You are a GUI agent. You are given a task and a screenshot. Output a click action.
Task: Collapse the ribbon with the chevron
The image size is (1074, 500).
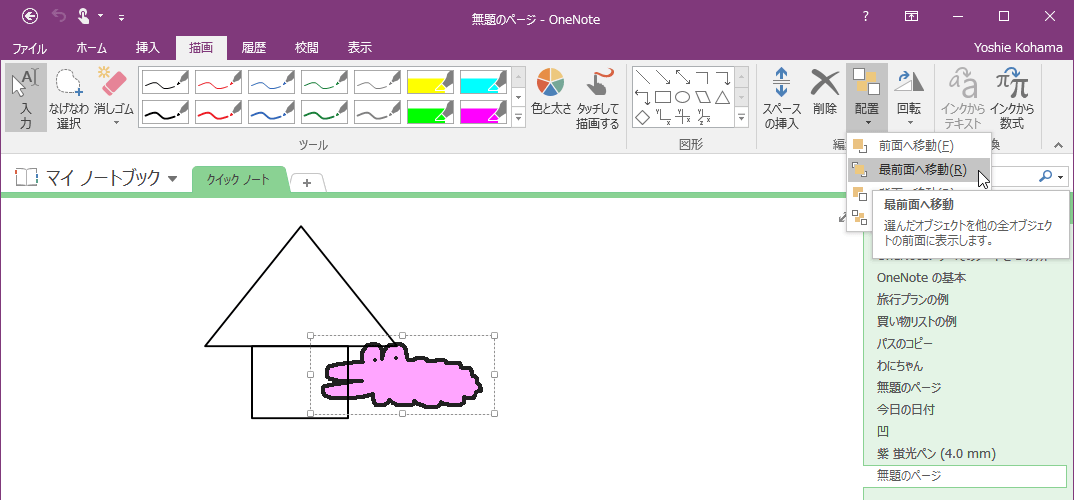coord(1058,145)
